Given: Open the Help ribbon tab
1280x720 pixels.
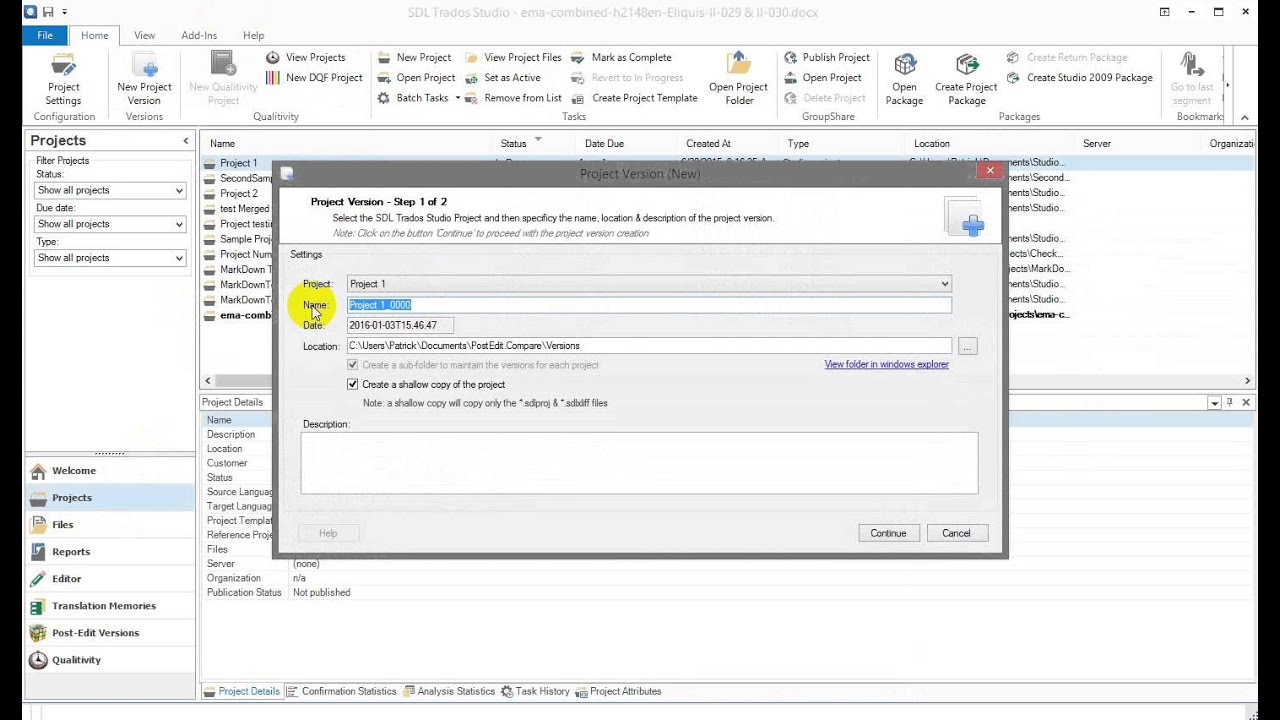Looking at the screenshot, I should pos(253,35).
